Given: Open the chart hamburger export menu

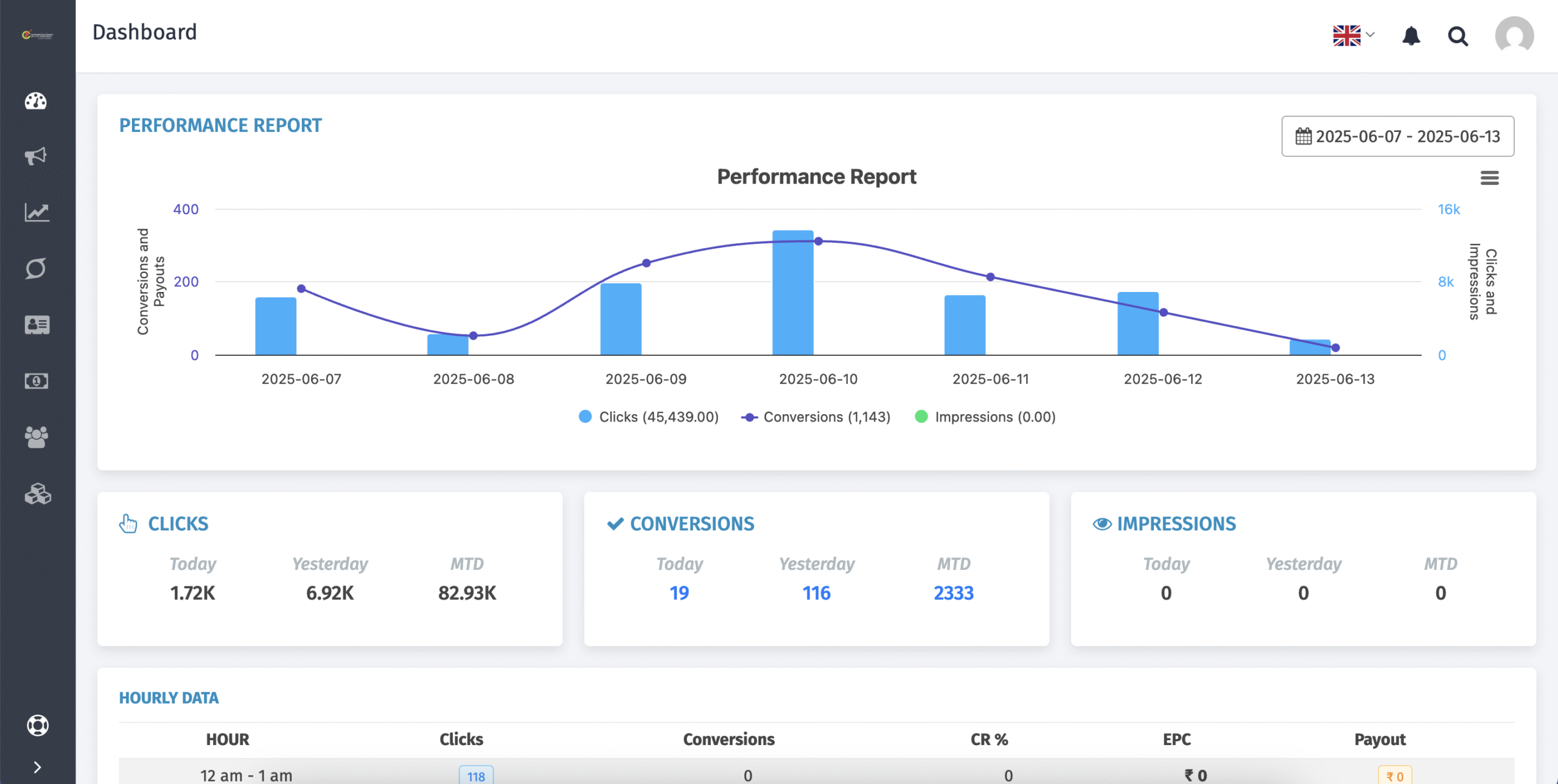Looking at the screenshot, I should 1489,178.
